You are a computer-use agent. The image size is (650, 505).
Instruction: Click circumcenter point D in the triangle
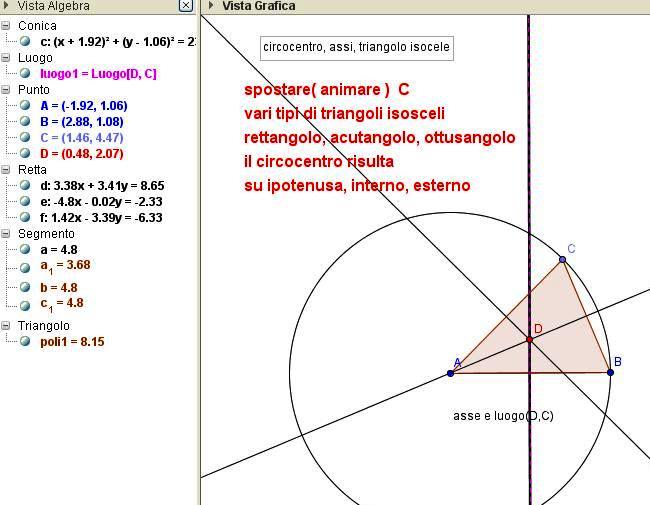pyautogui.click(x=529, y=340)
